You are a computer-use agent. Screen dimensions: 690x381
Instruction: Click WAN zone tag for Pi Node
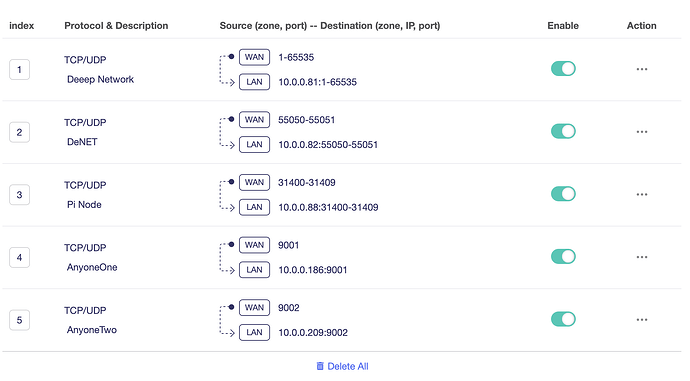(254, 183)
